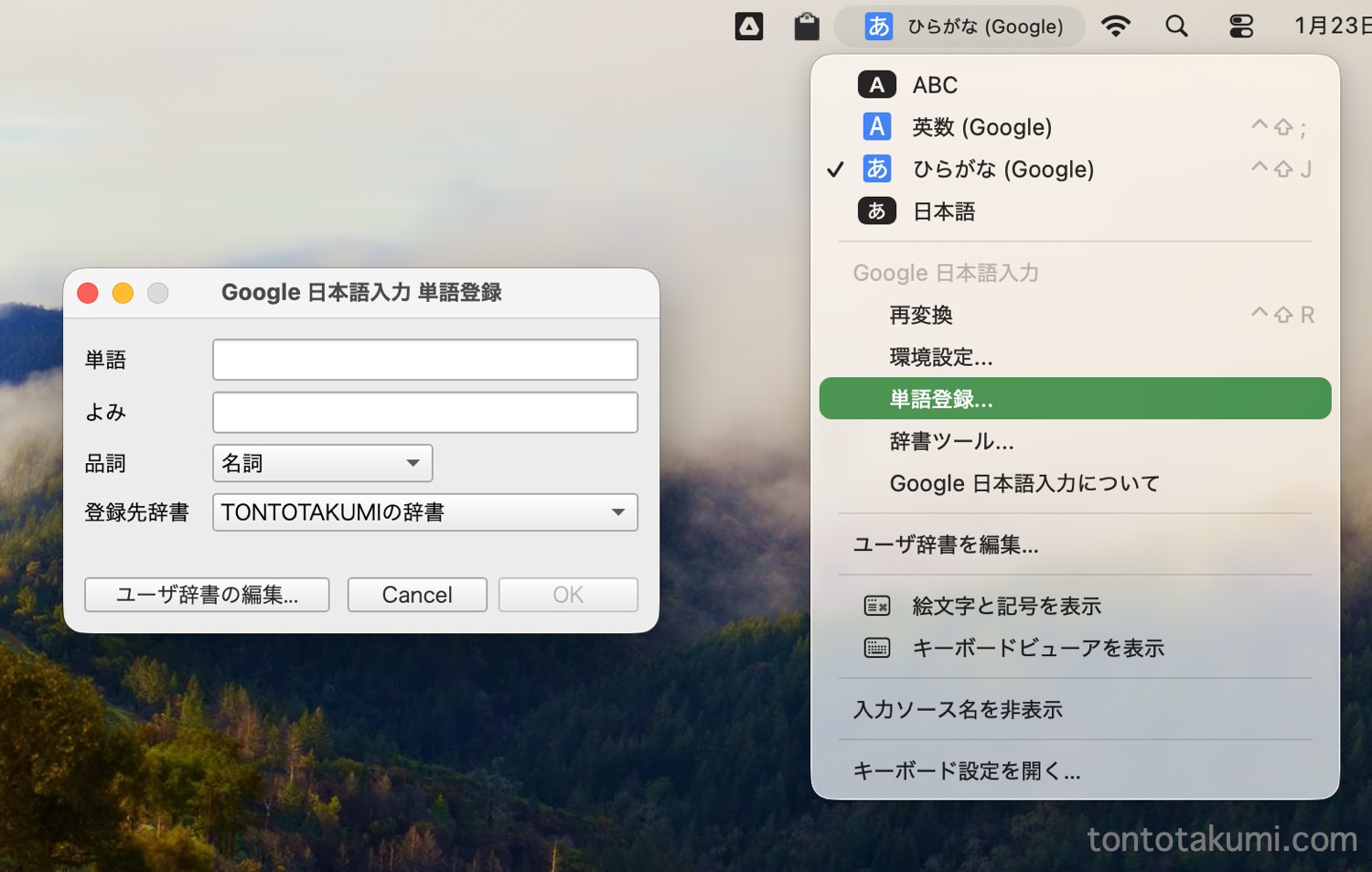Open 環境設定... from the input menu
This screenshot has height=872, width=1372.
click(941, 357)
